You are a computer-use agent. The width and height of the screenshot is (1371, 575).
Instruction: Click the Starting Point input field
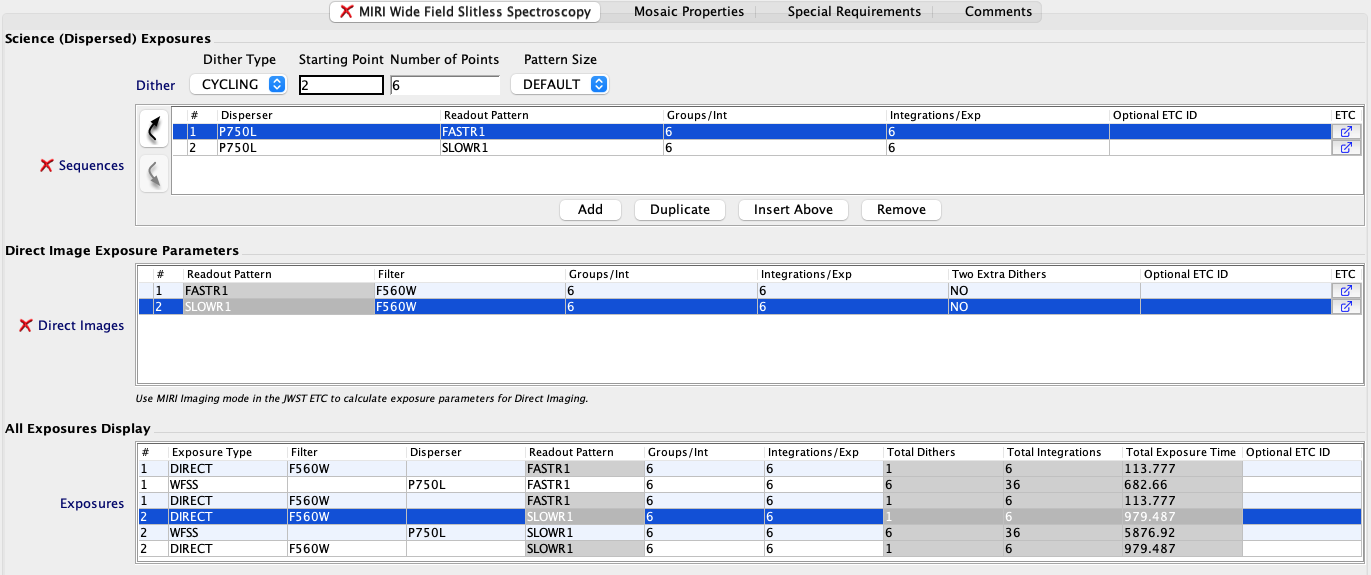[x=341, y=86]
